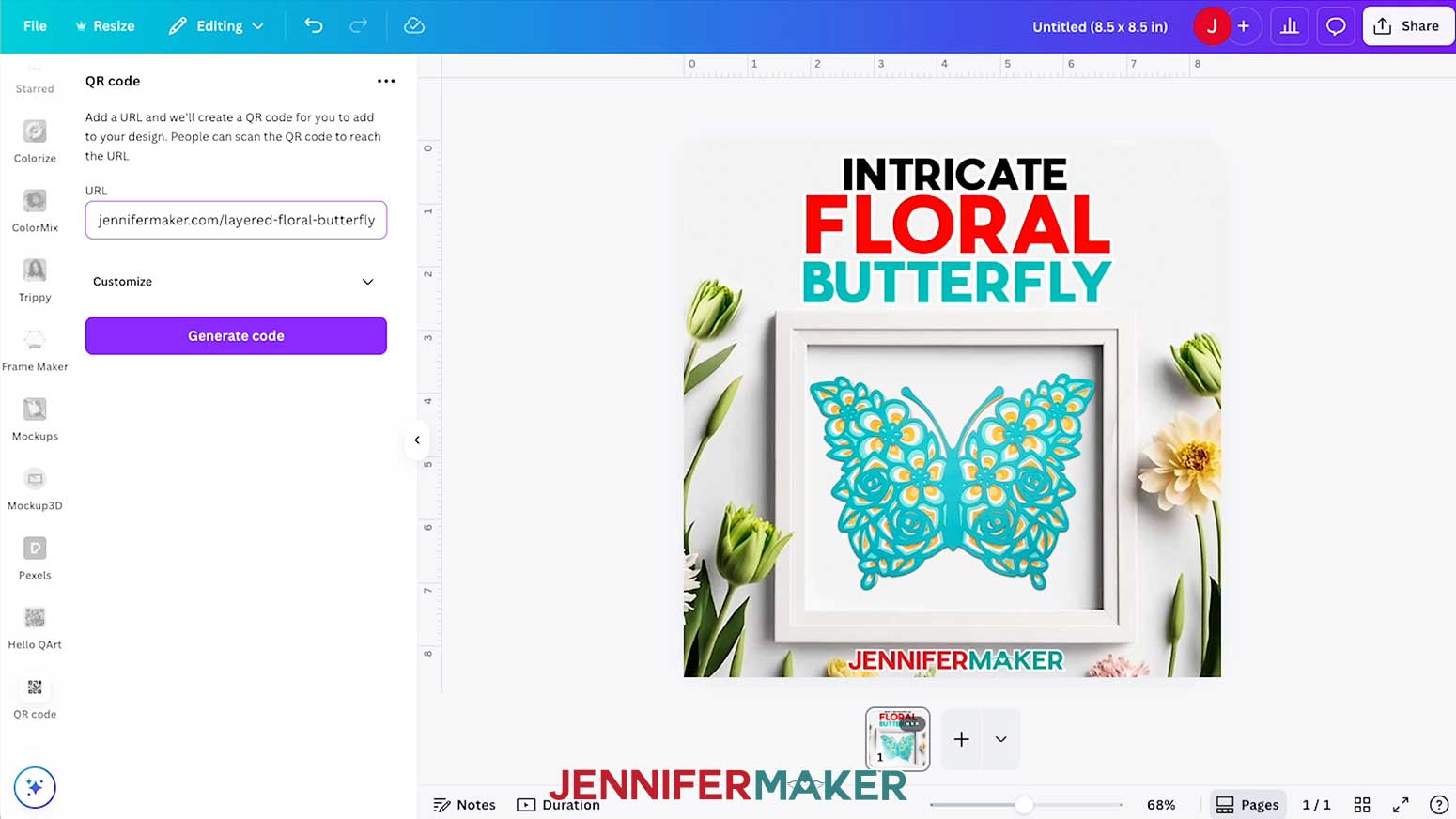
Task: Undo the last action
Action: tap(314, 26)
